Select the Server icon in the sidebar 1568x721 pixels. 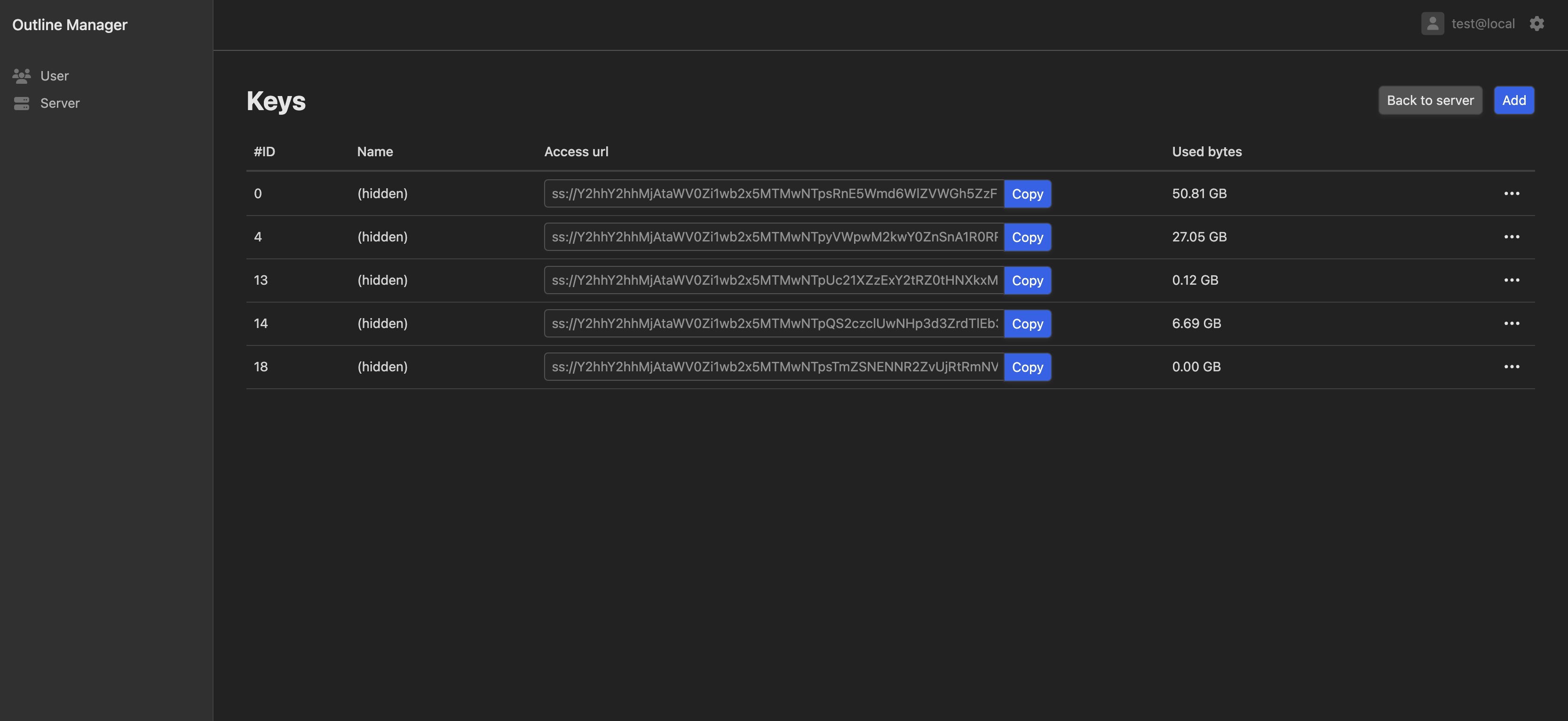click(x=22, y=103)
